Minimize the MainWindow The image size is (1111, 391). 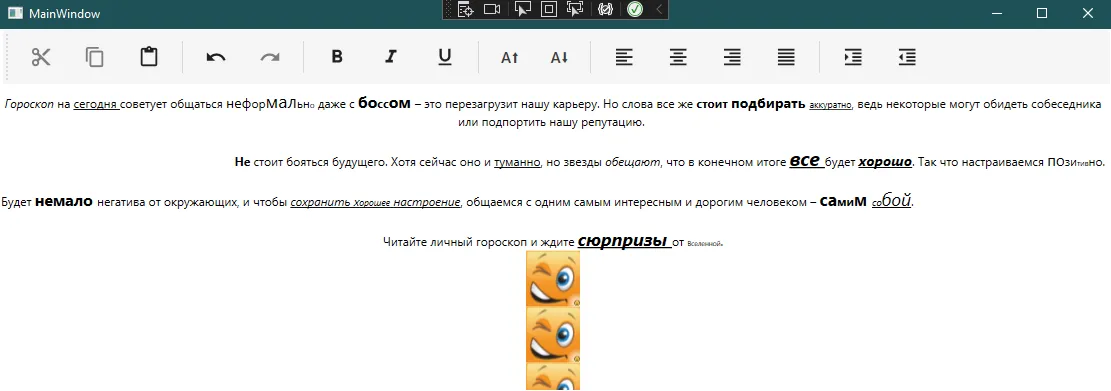[x=998, y=13]
